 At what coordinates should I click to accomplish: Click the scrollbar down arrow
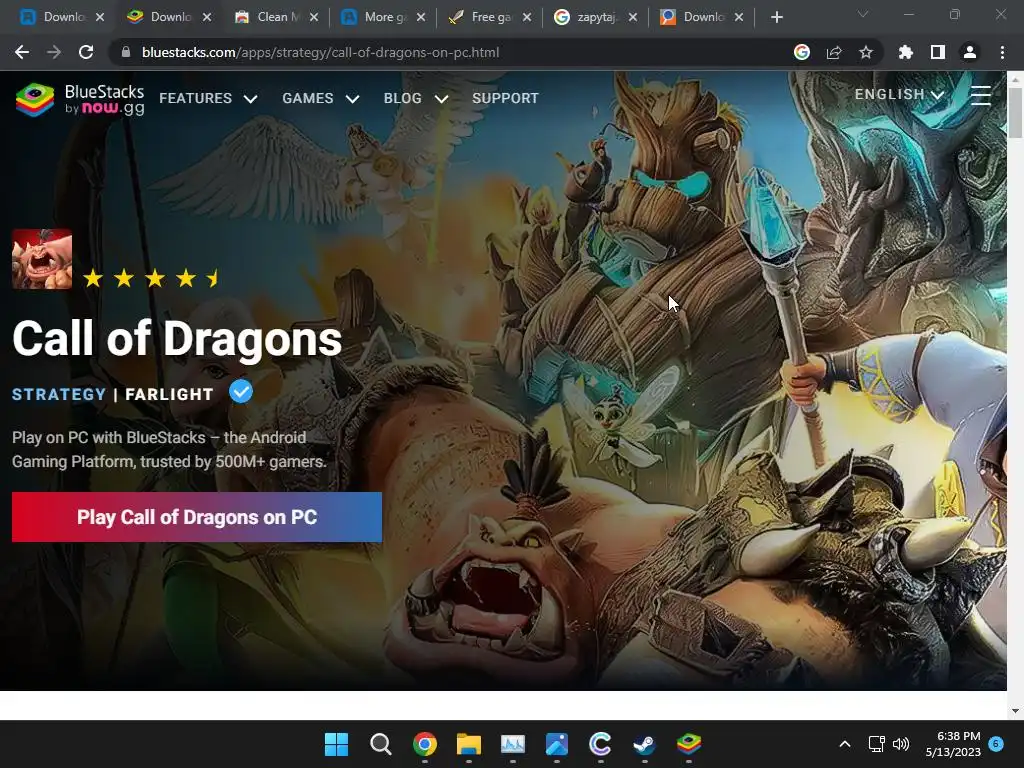pos(1015,711)
